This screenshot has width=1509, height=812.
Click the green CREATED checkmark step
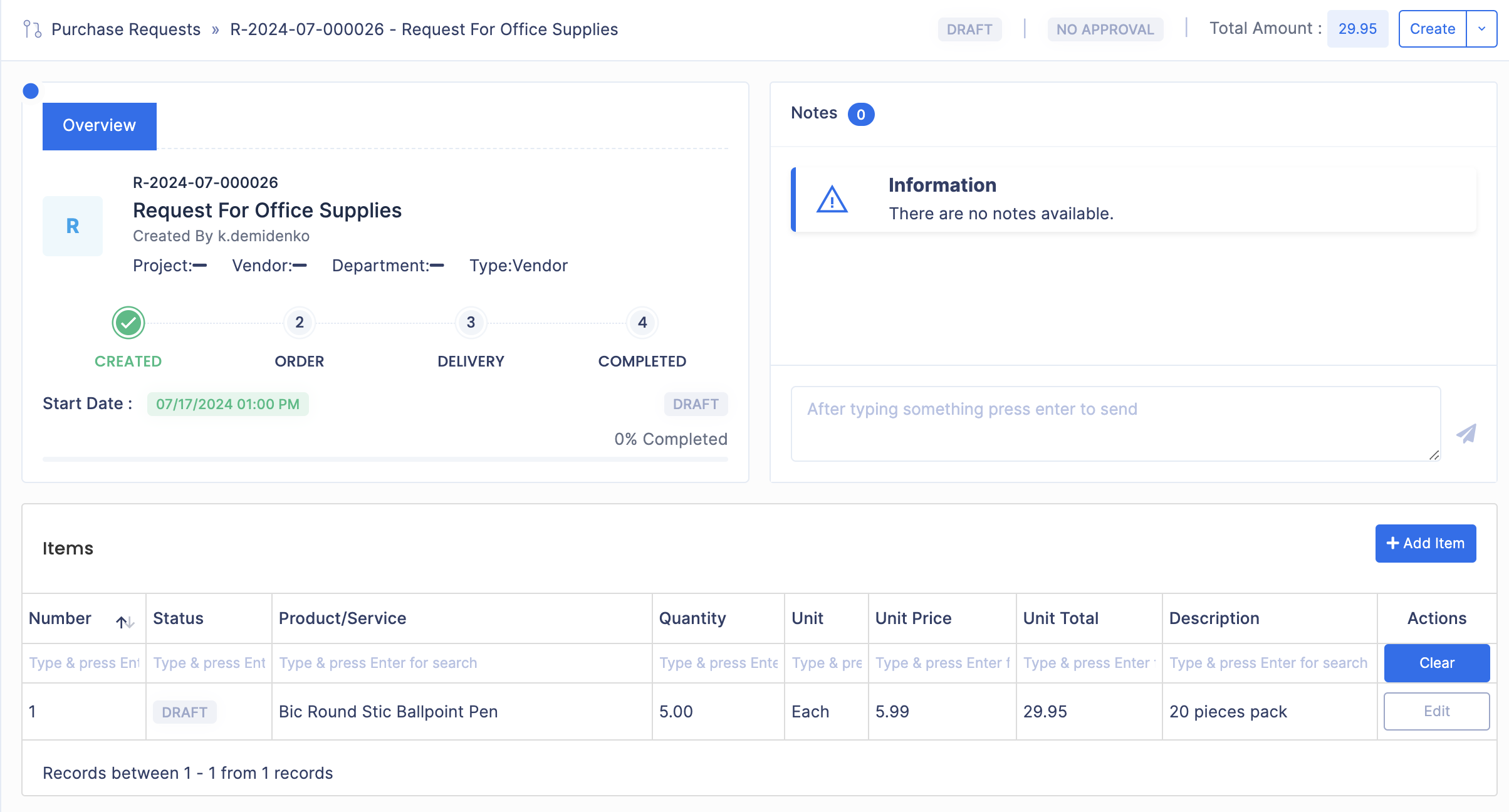click(128, 323)
